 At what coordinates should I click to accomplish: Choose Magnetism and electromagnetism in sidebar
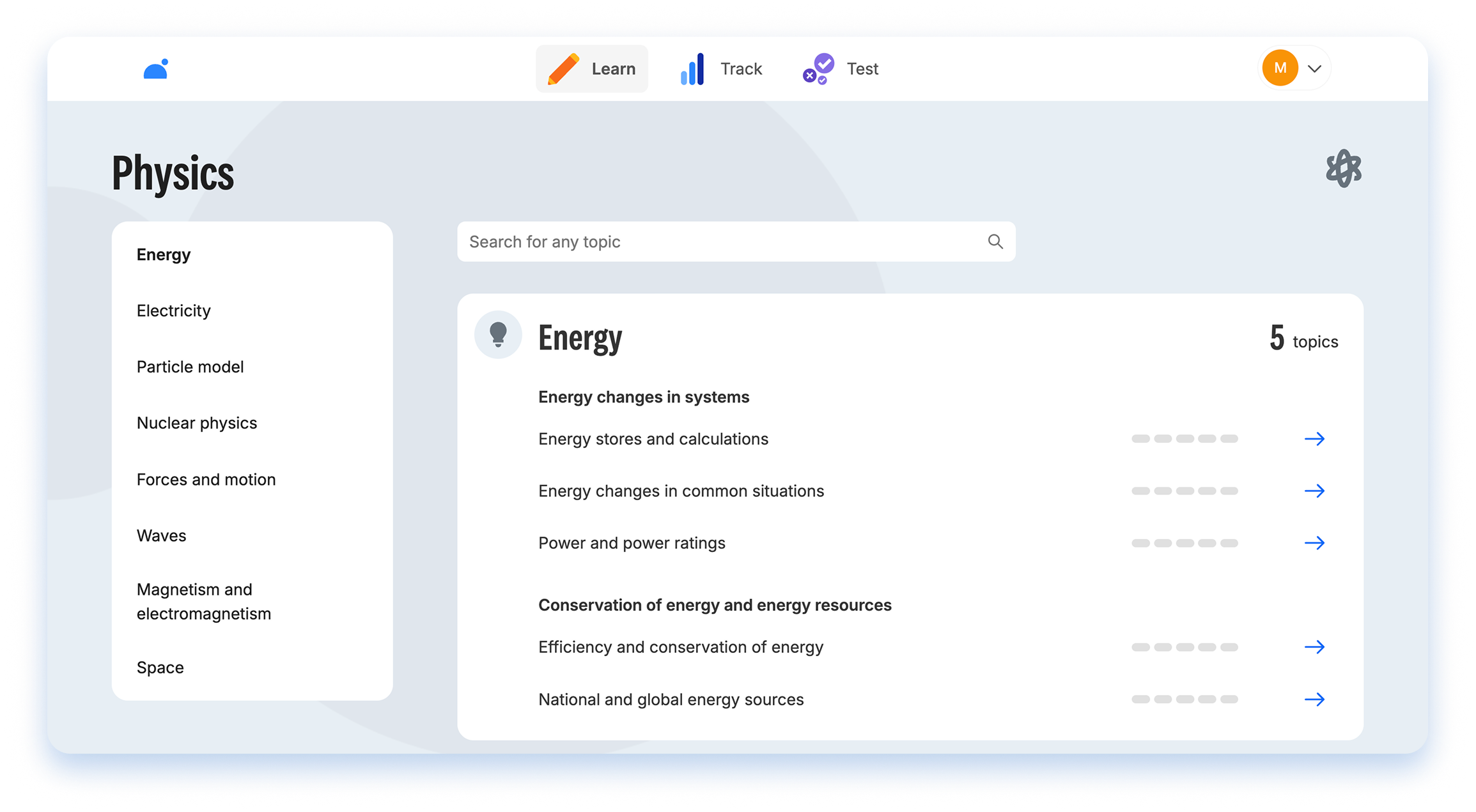pos(203,601)
